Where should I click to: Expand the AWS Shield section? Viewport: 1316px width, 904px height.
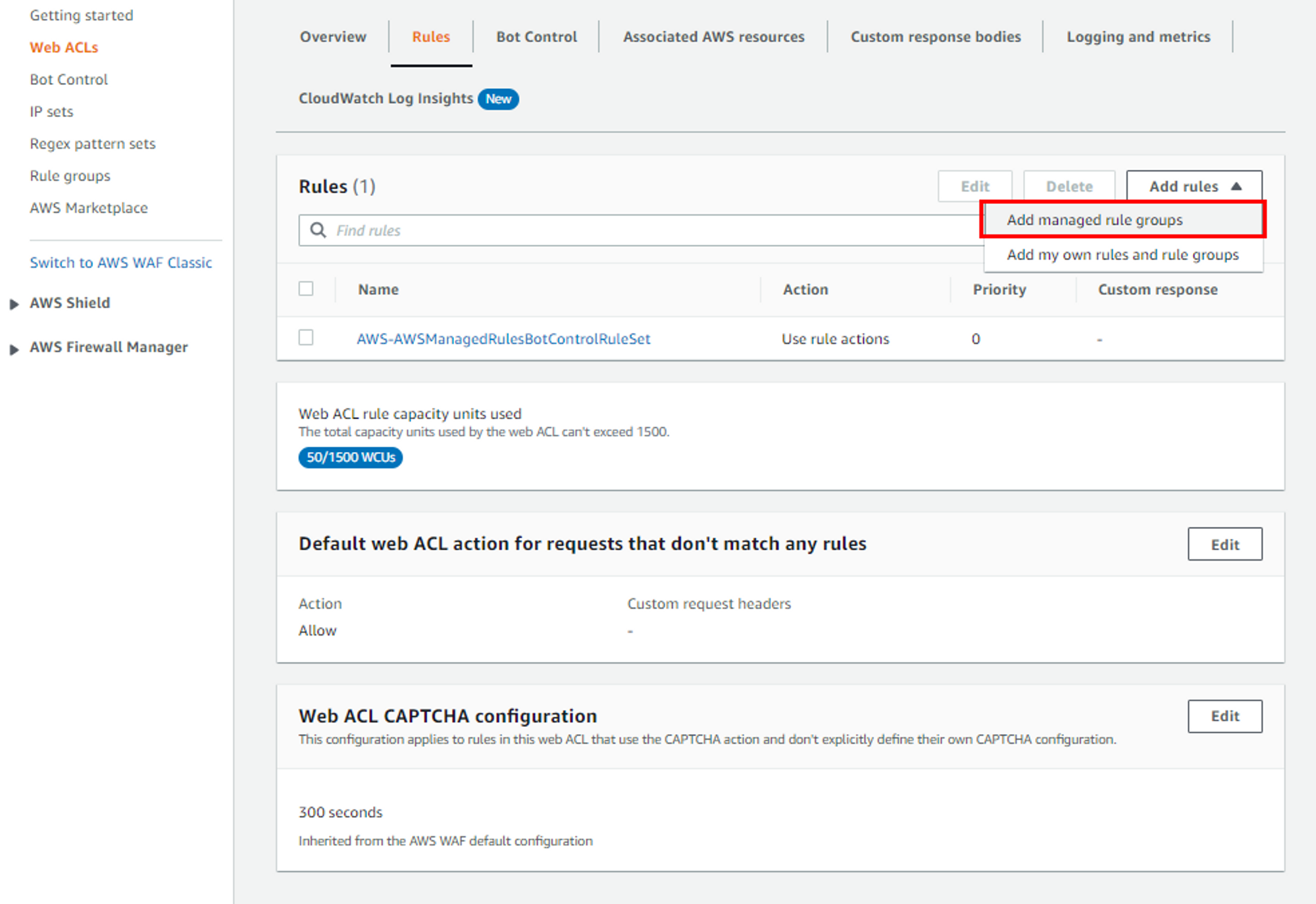[x=14, y=304]
